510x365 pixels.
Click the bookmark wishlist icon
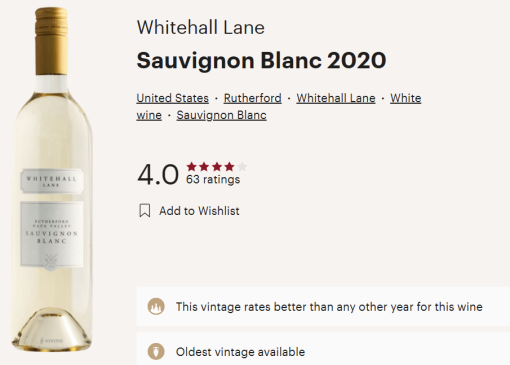(x=145, y=211)
